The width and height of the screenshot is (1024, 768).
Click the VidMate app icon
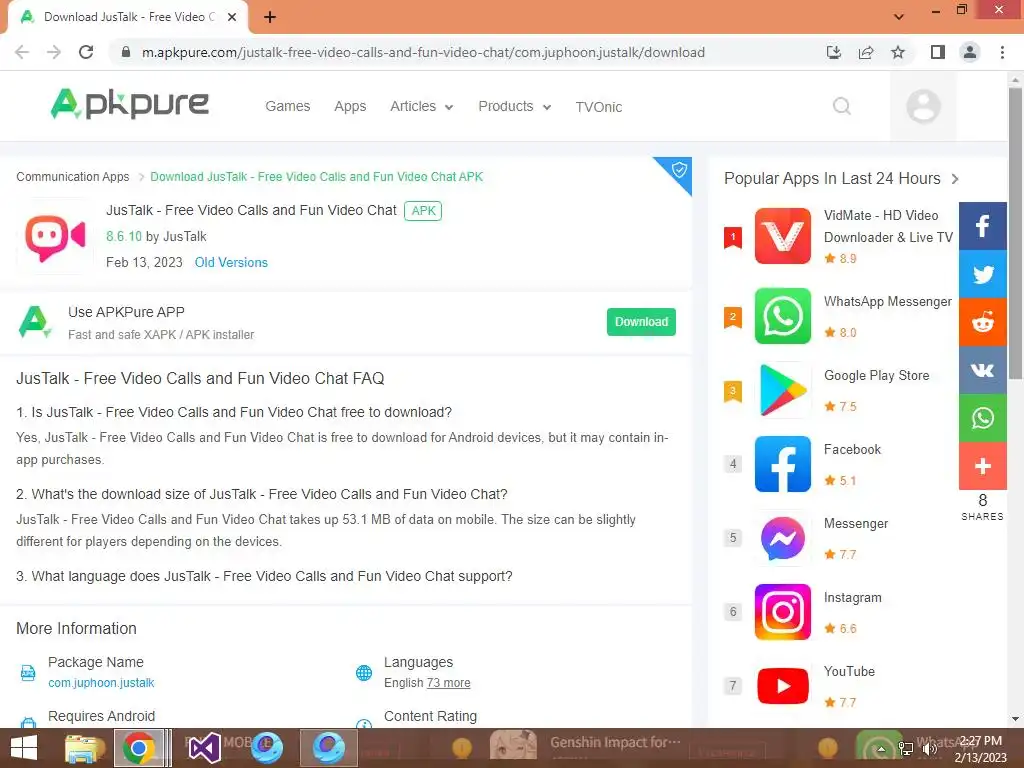pyautogui.click(x=782, y=236)
